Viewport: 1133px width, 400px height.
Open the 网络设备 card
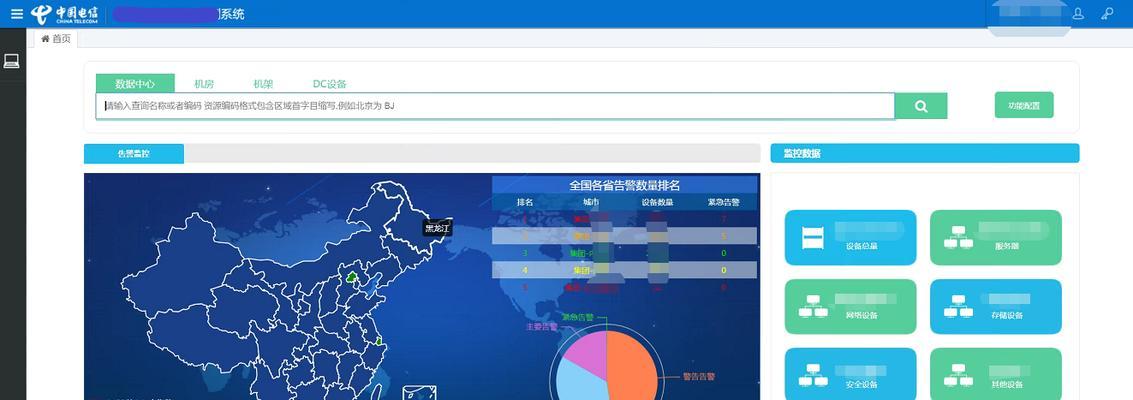(x=850, y=307)
